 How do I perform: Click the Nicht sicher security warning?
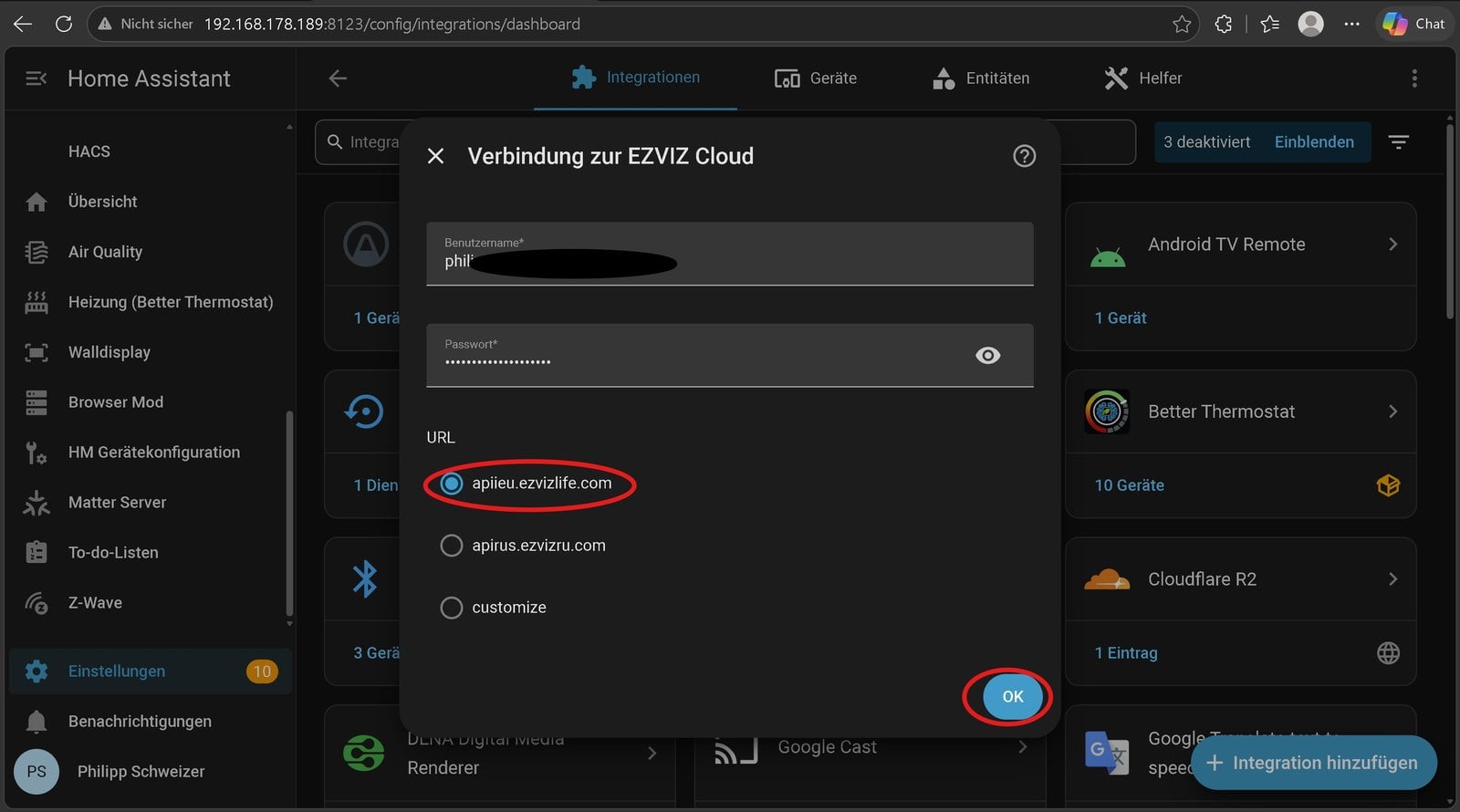coord(146,24)
